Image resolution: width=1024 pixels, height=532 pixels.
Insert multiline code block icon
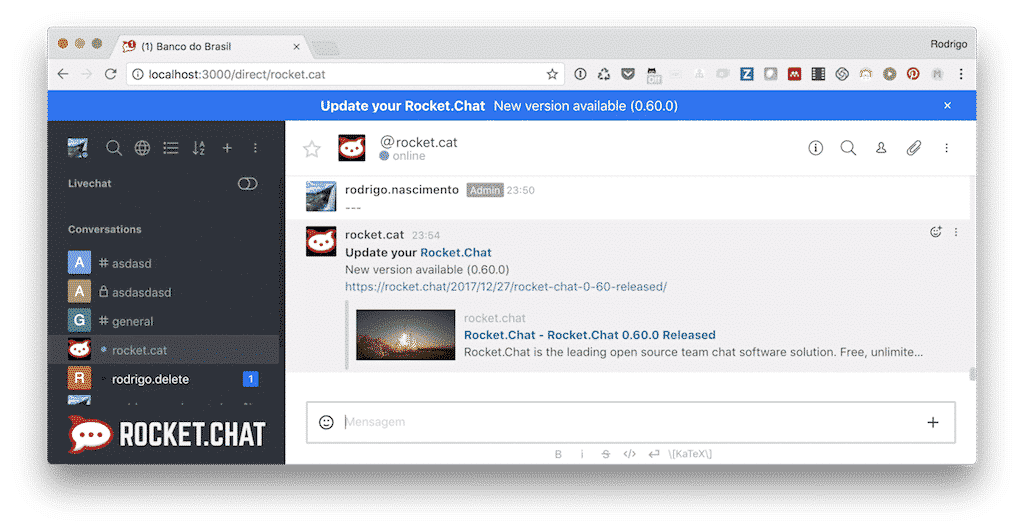coord(654,454)
